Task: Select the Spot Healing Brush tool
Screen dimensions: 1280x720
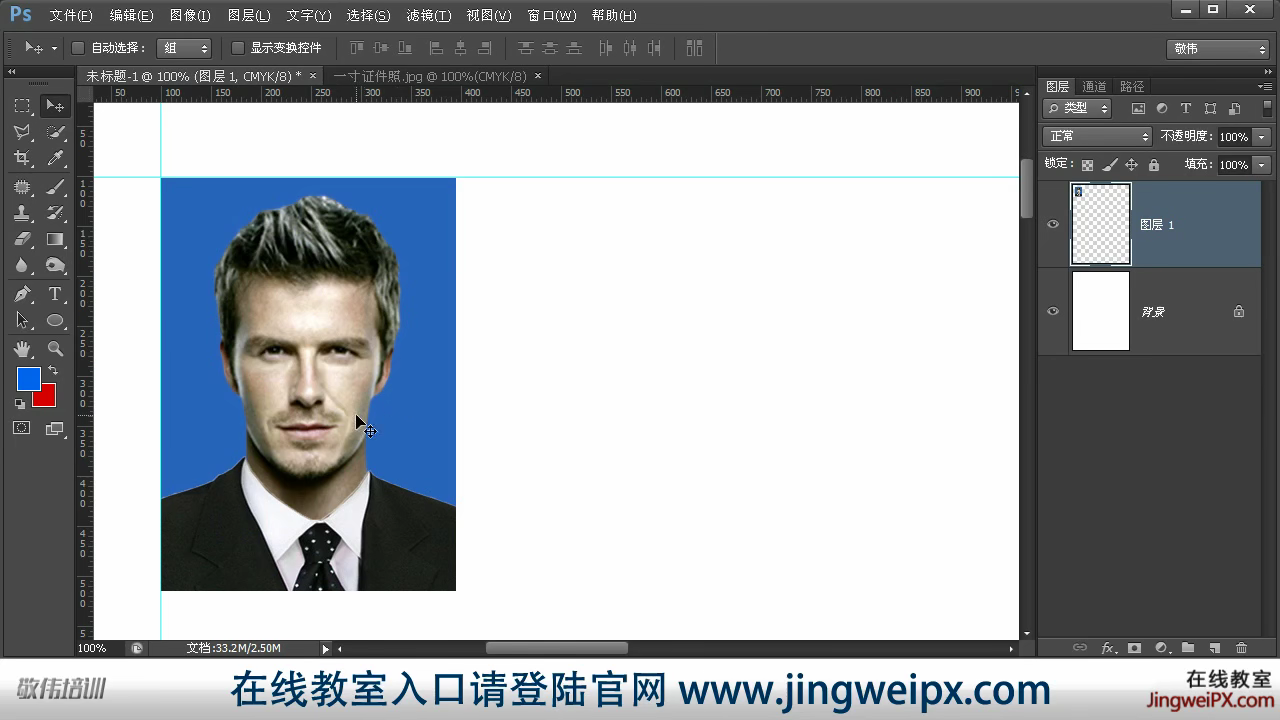Action: [22, 187]
